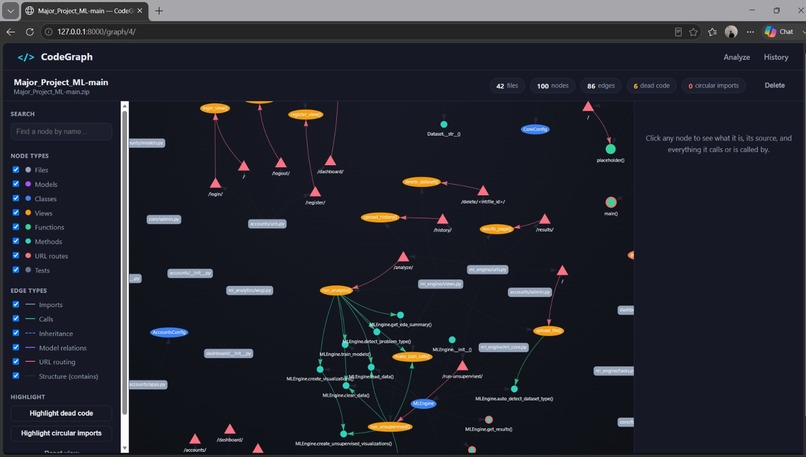Disable the Imports edge type checkbox
This screenshot has width=806, height=457.
(16, 304)
